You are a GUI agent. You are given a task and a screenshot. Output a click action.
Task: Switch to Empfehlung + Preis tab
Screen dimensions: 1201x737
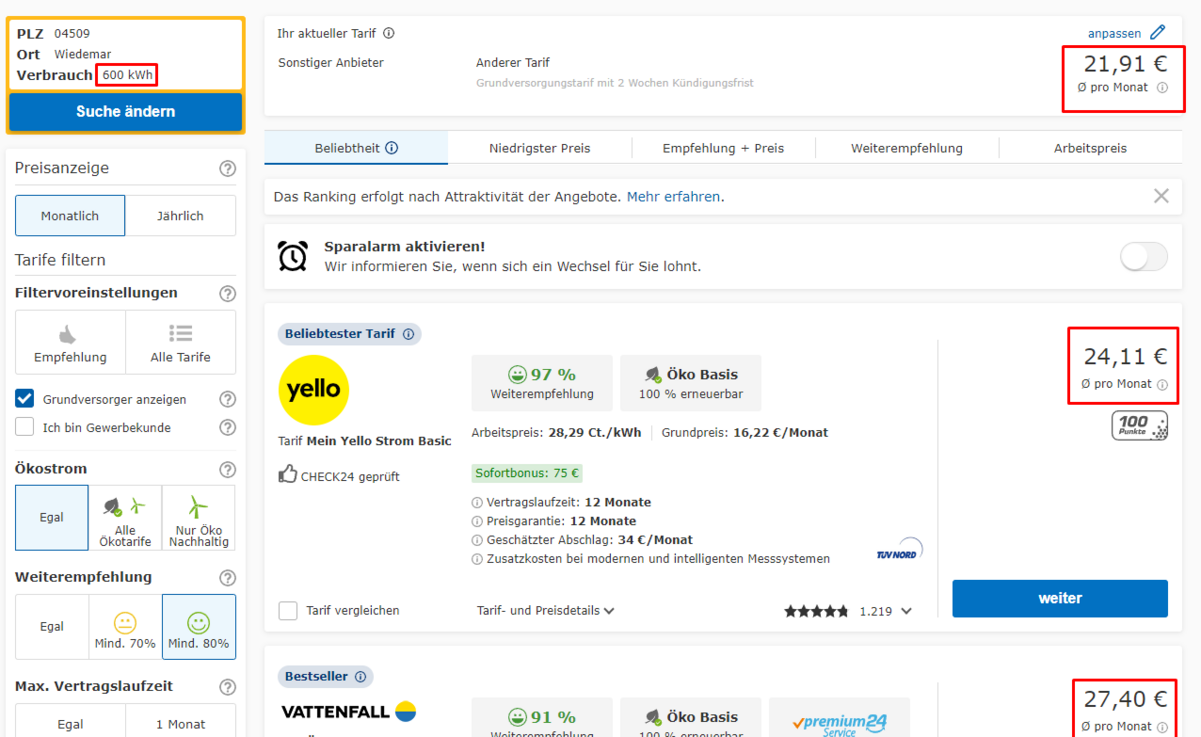click(723, 148)
